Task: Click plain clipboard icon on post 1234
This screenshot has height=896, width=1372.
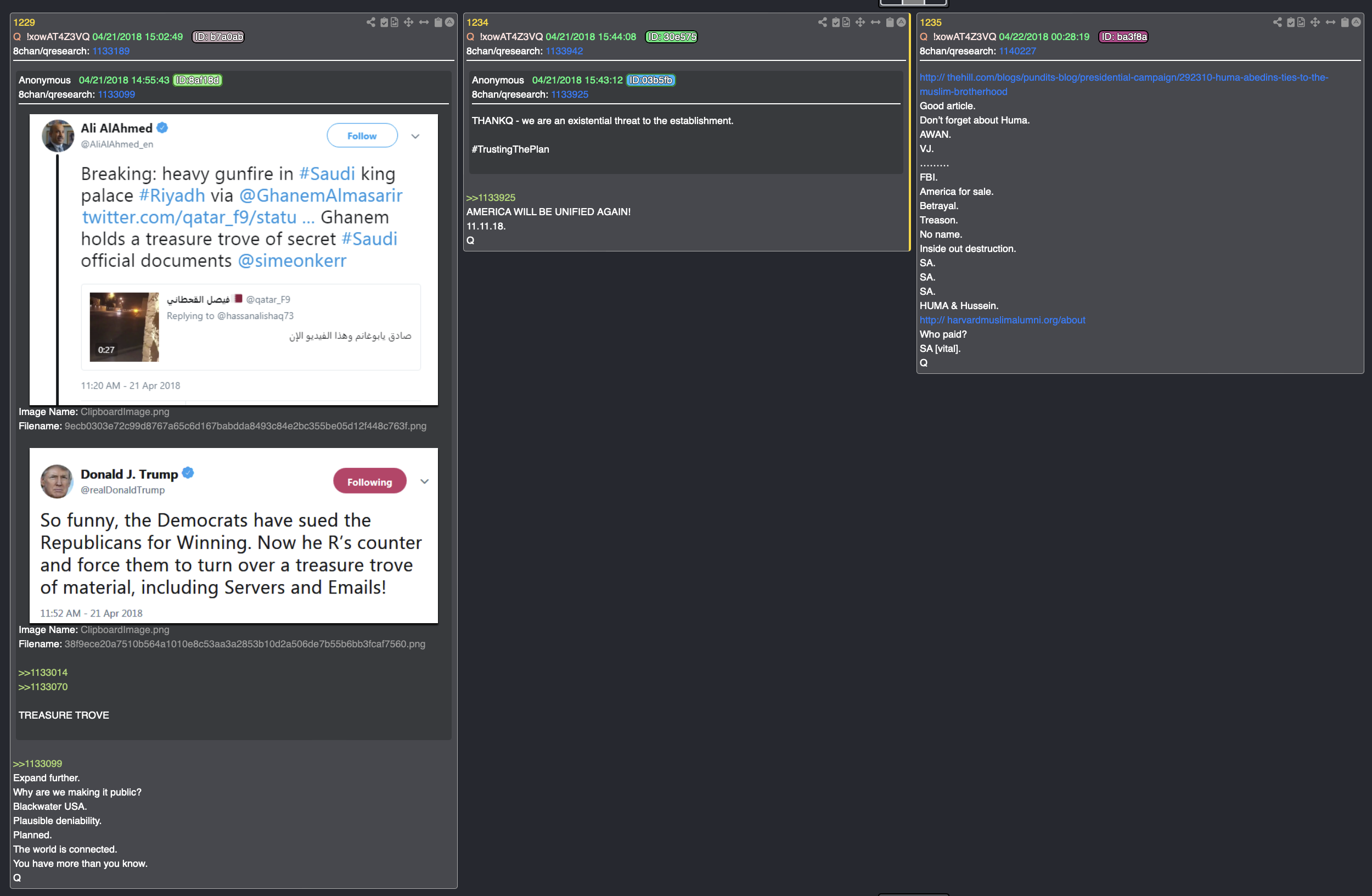Action: [x=890, y=22]
